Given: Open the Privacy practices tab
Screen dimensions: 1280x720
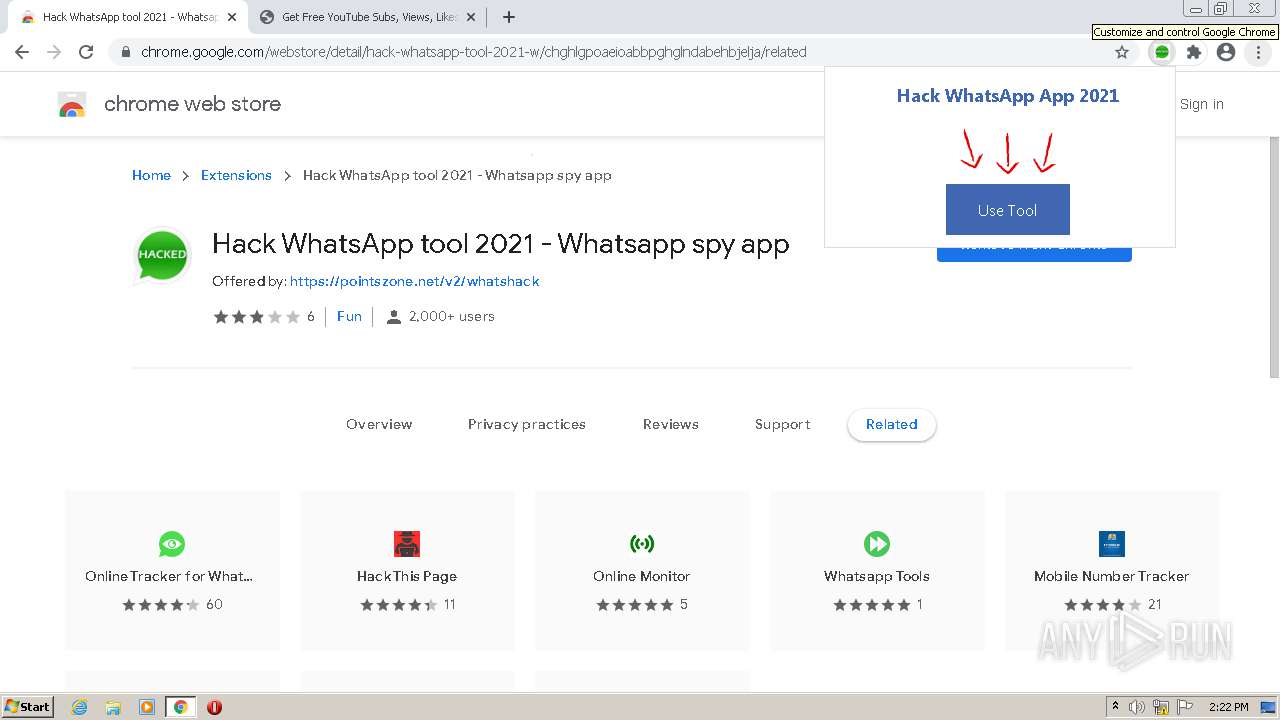Looking at the screenshot, I should pyautogui.click(x=527, y=424).
